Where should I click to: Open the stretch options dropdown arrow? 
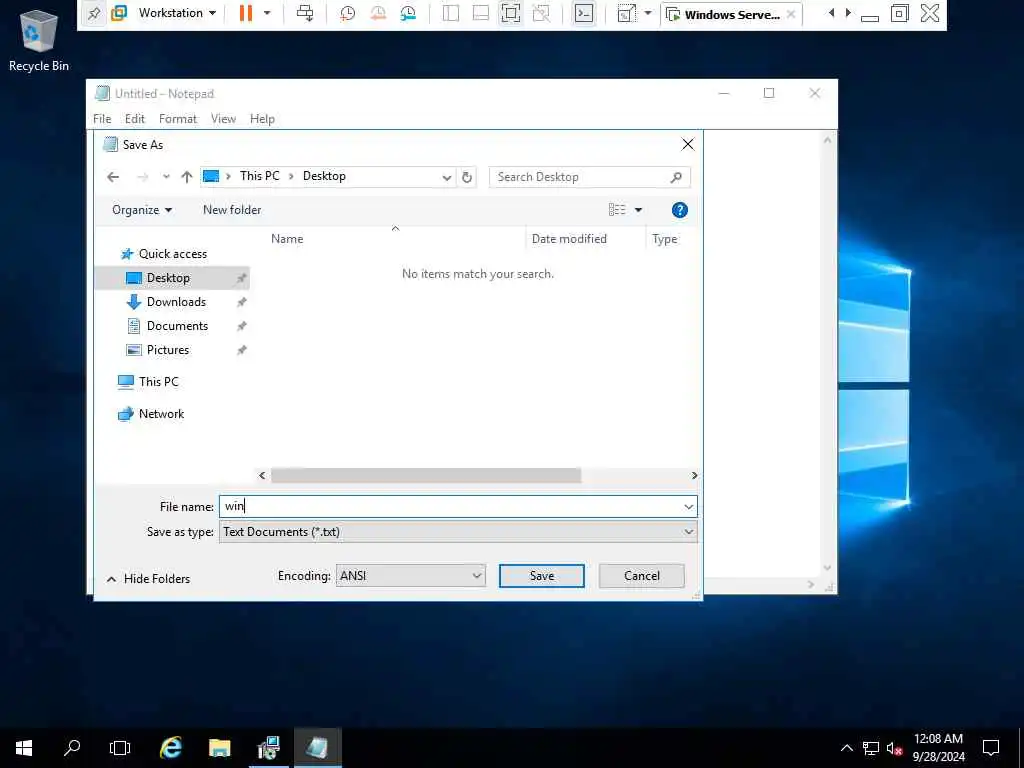tap(648, 13)
